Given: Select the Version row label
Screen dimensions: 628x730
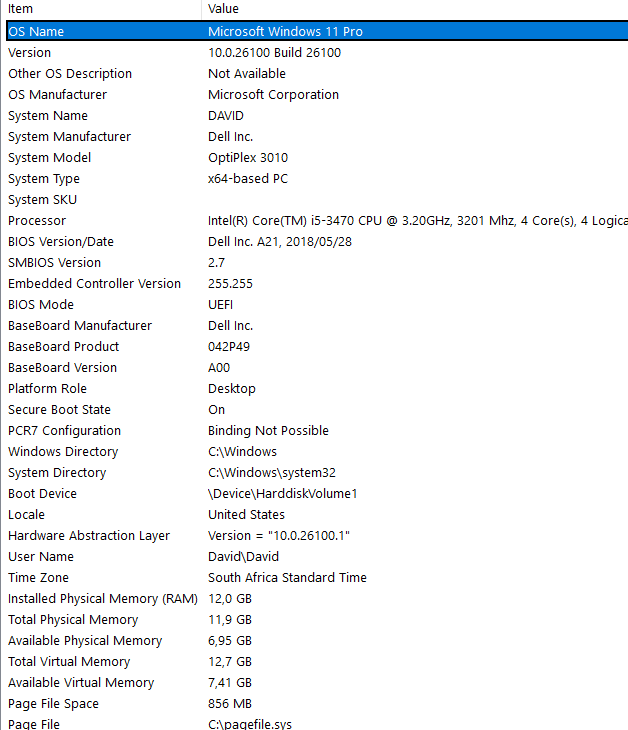Looking at the screenshot, I should 29,53.
